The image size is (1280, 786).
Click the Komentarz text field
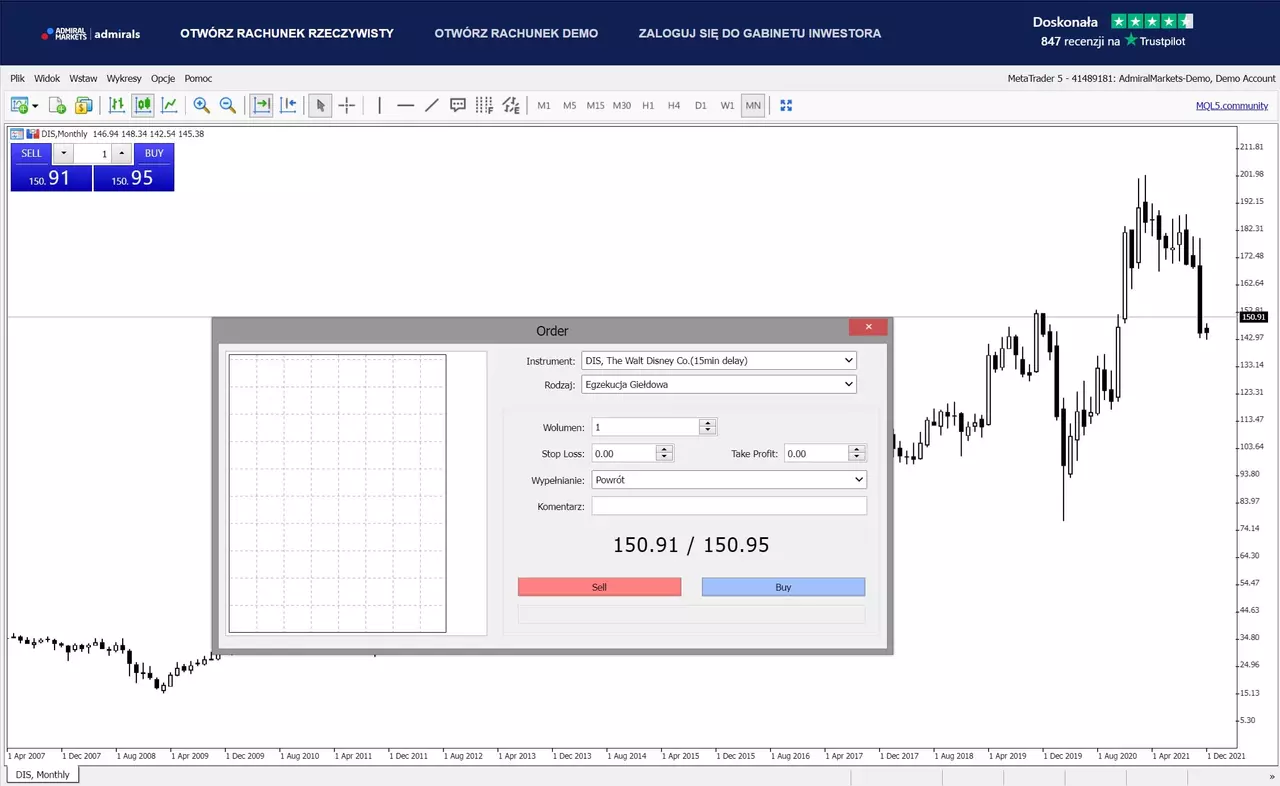click(729, 506)
